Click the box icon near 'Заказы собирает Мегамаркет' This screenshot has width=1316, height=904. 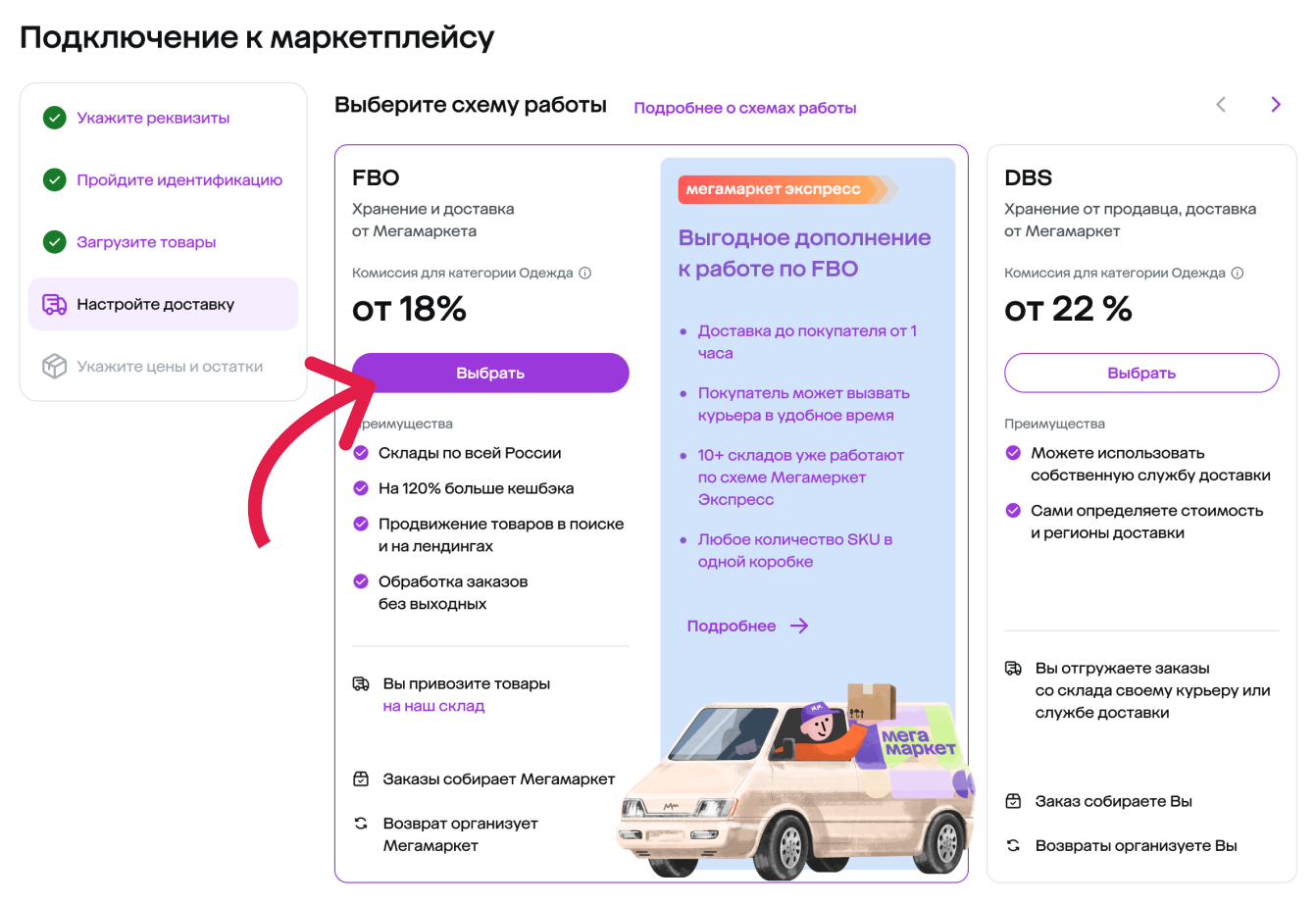(361, 779)
